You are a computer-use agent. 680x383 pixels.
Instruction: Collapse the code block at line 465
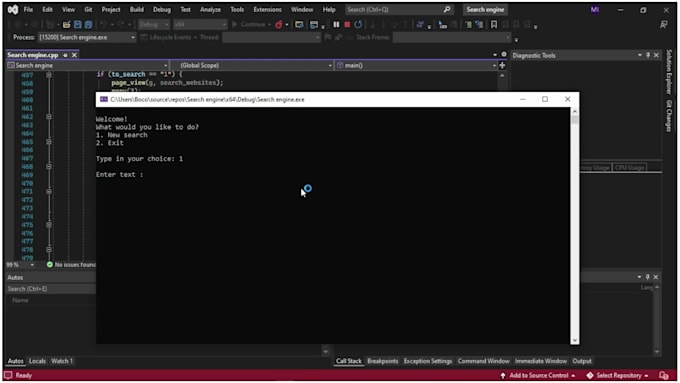pos(49,142)
